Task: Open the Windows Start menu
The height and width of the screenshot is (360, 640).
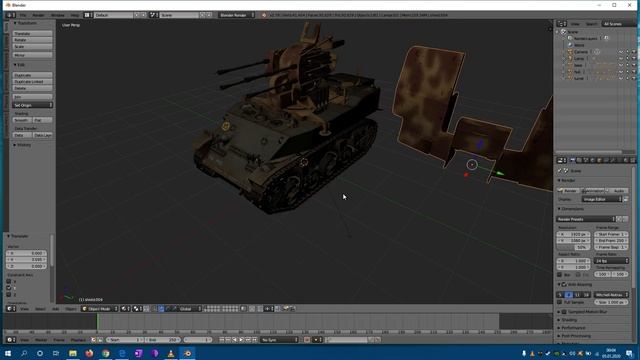Action: (x=8, y=353)
